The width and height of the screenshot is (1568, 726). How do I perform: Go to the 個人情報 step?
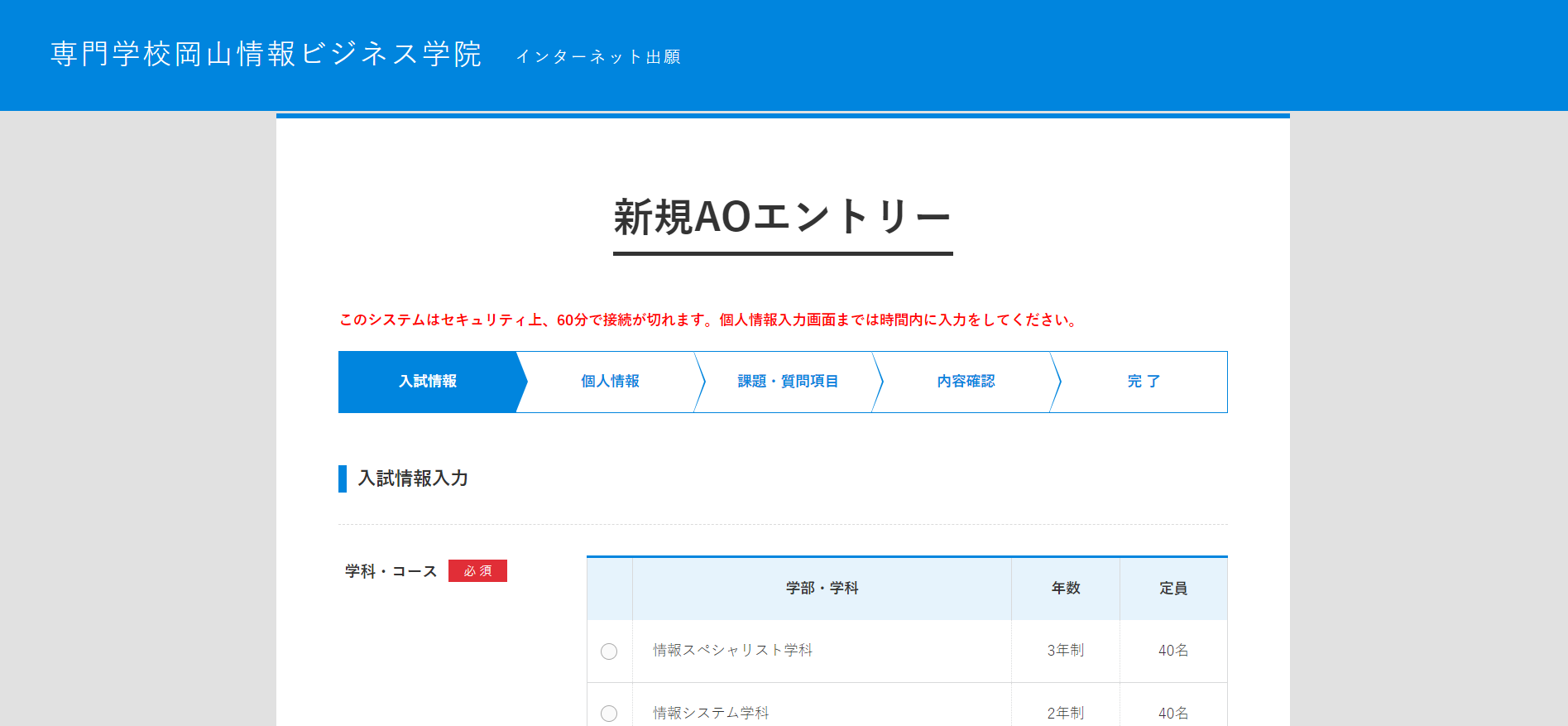(610, 382)
